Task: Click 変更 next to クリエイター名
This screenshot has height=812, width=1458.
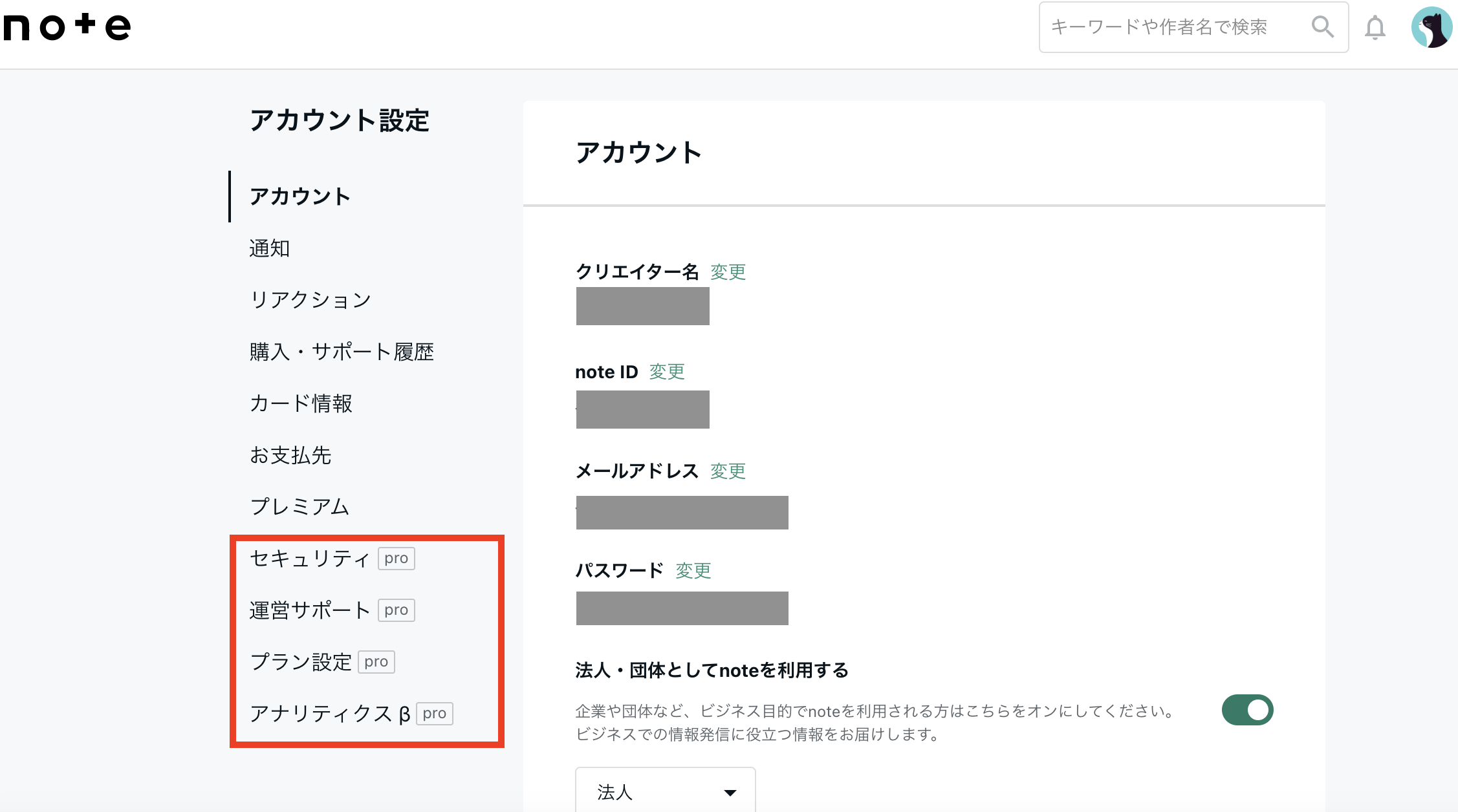Action: point(728,272)
